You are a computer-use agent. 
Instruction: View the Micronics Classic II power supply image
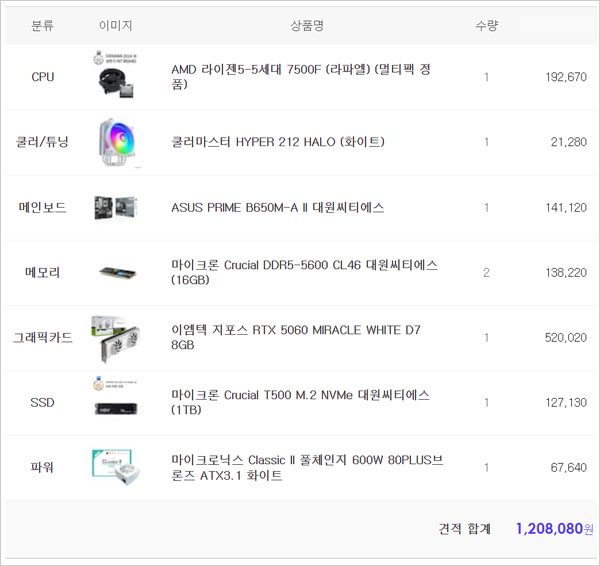coord(115,467)
